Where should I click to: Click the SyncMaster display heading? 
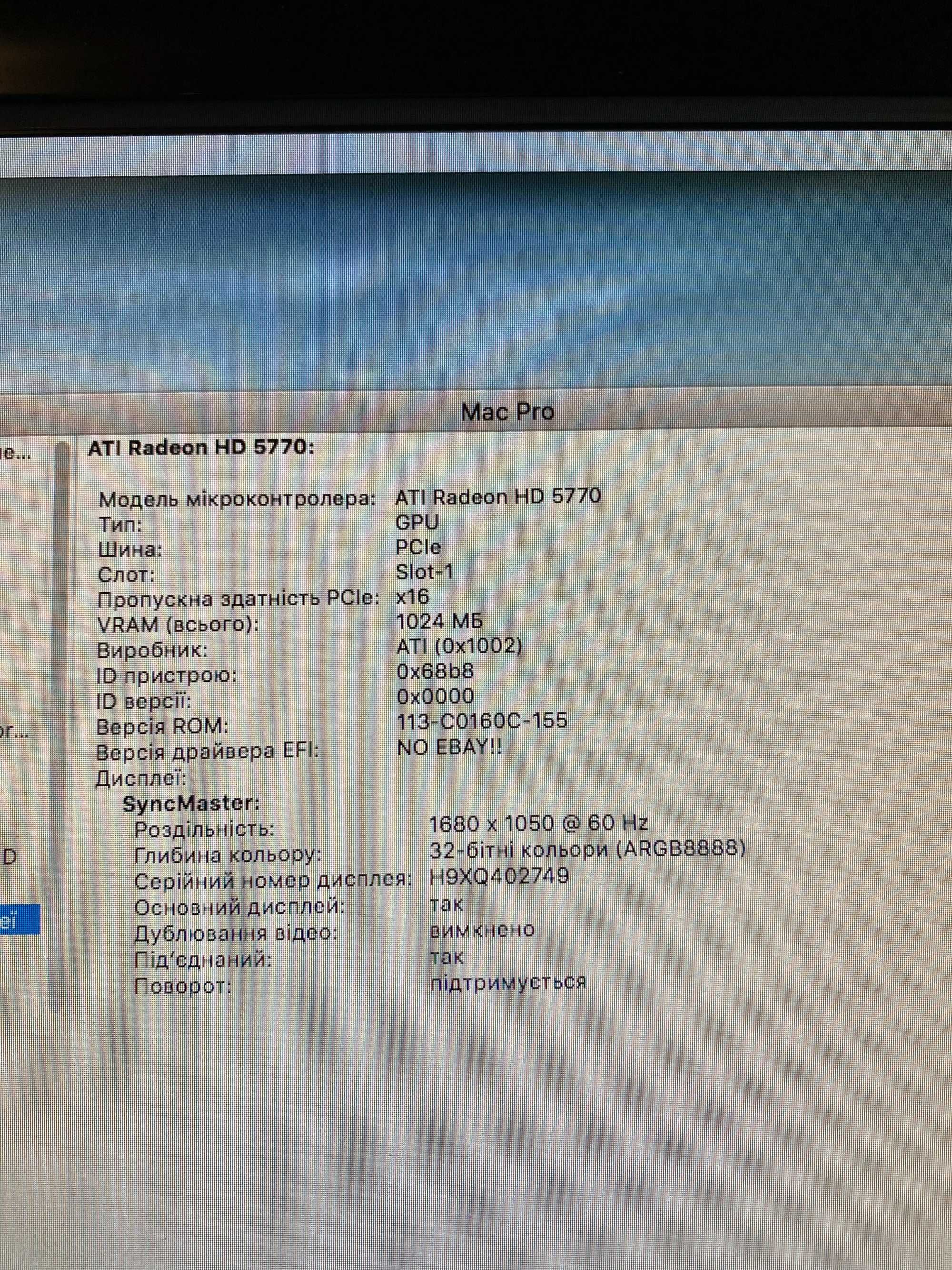click(191, 803)
